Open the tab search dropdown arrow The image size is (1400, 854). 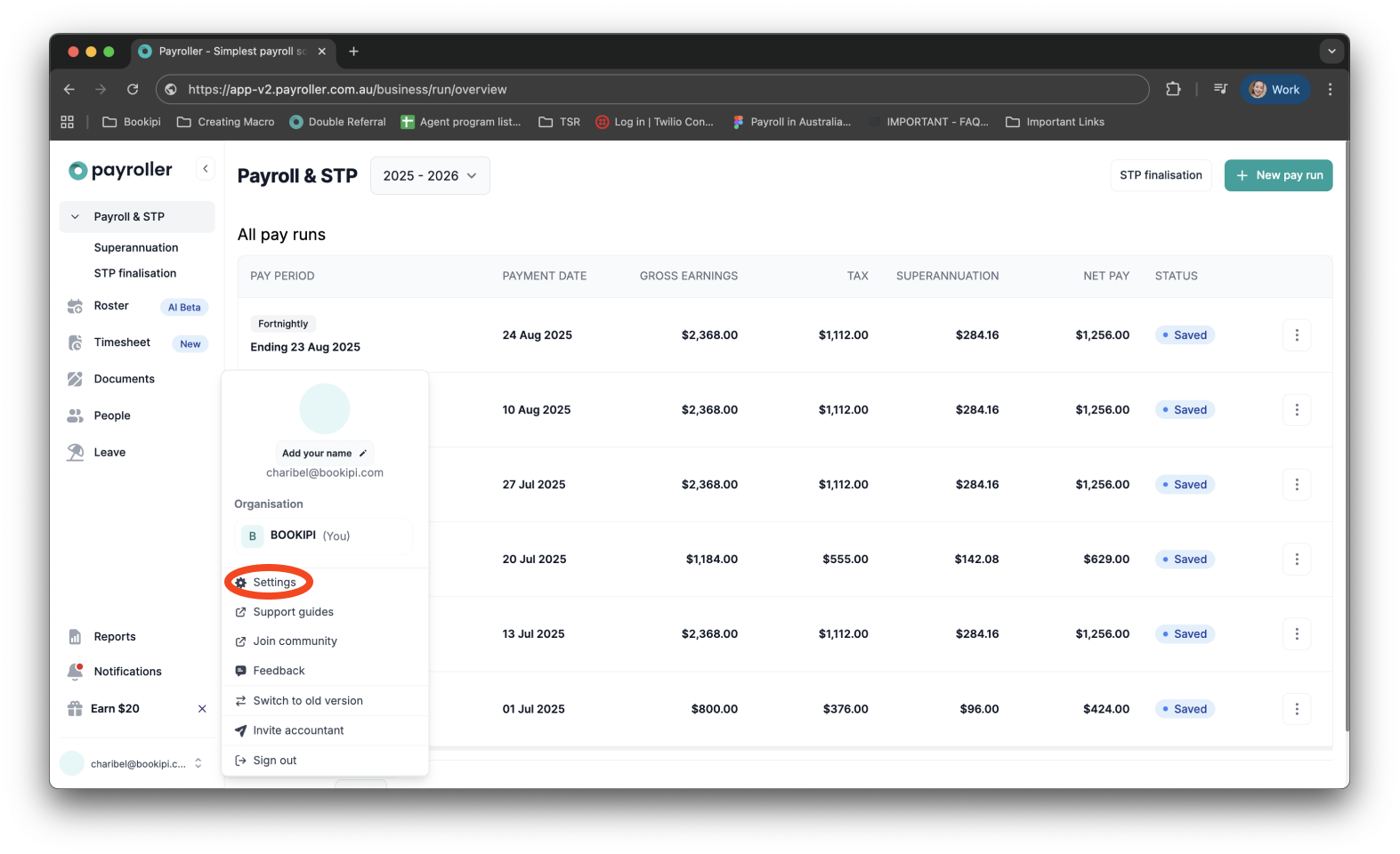1331,52
